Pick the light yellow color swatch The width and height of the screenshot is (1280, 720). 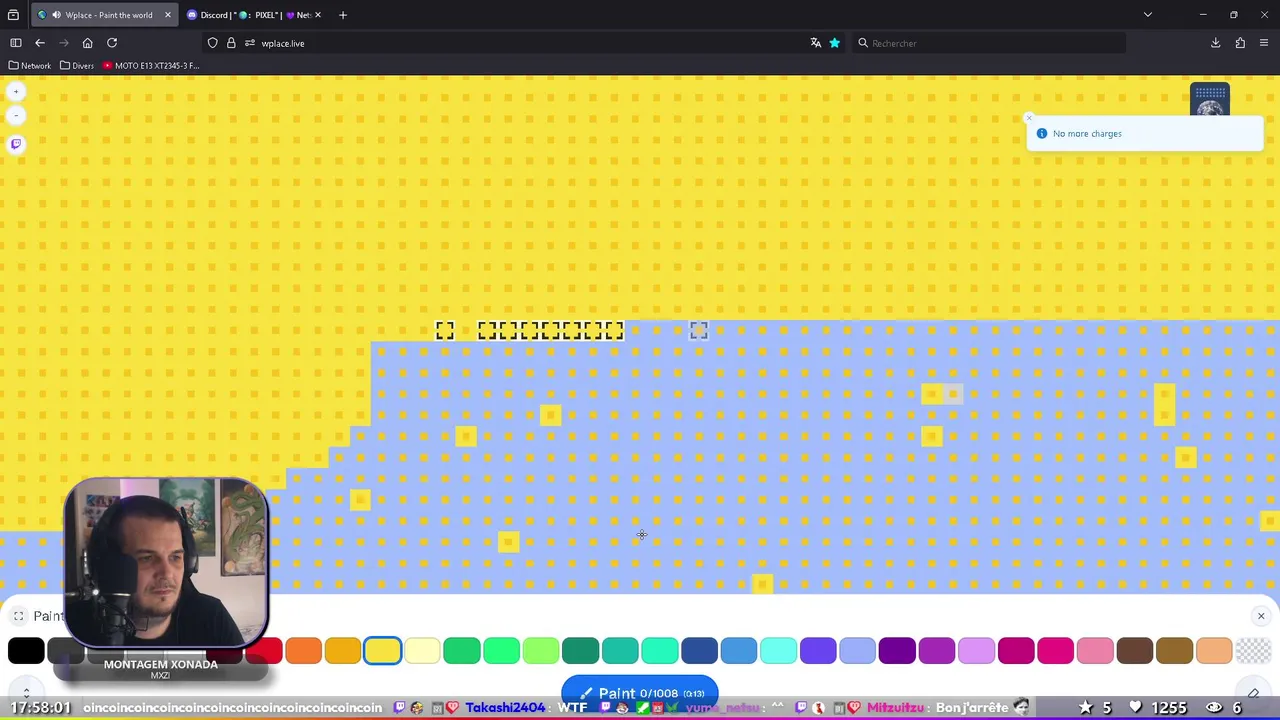[422, 651]
